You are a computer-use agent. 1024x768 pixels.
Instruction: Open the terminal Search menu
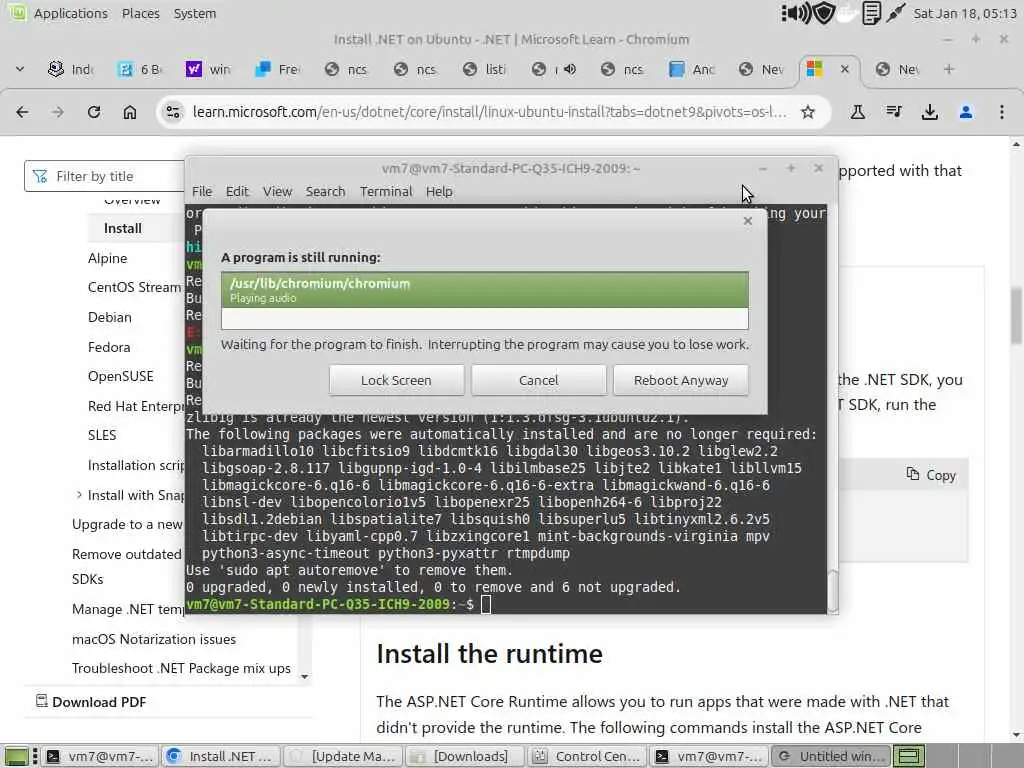coord(325,191)
